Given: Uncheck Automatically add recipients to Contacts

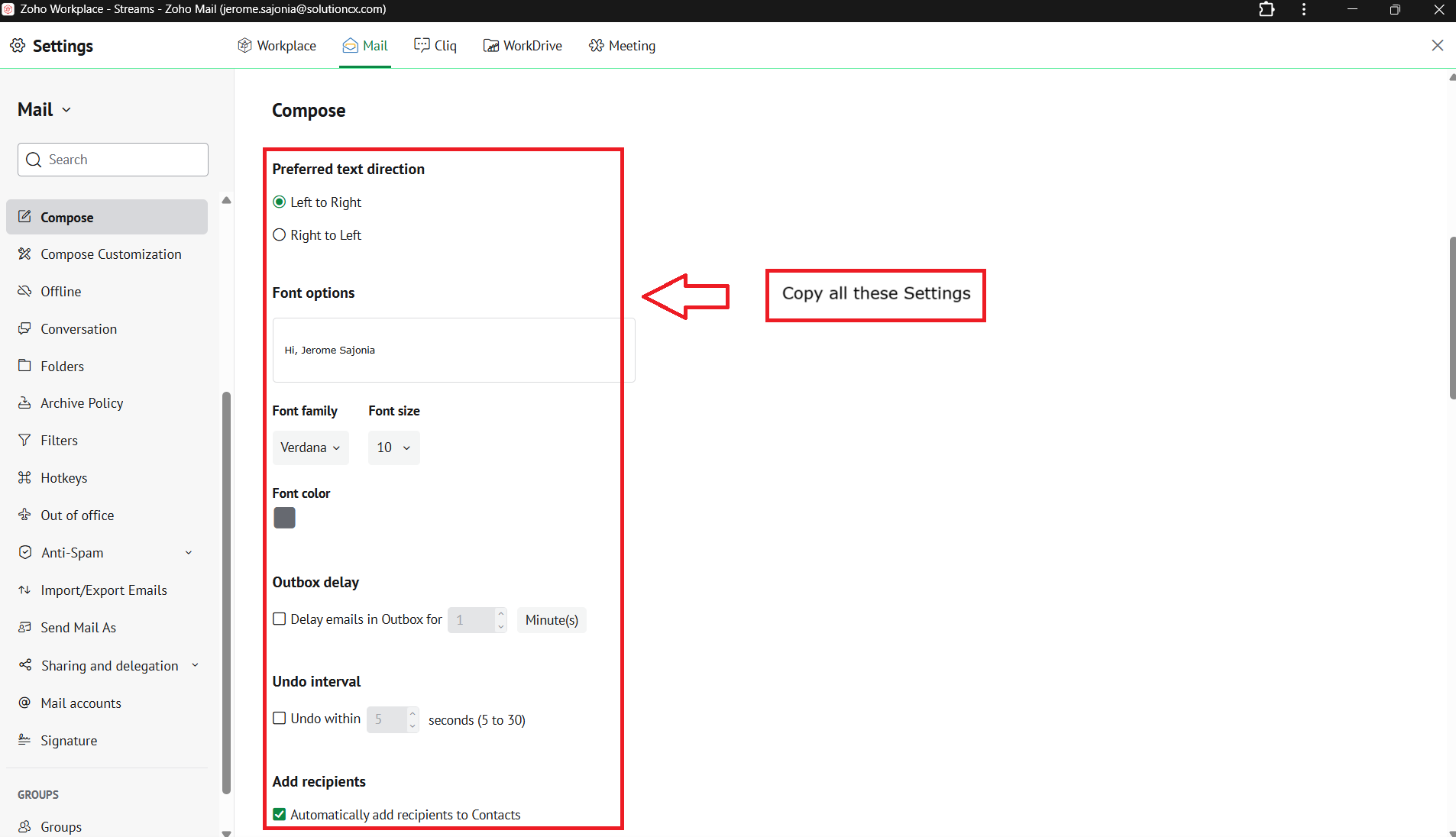Looking at the screenshot, I should pyautogui.click(x=280, y=815).
